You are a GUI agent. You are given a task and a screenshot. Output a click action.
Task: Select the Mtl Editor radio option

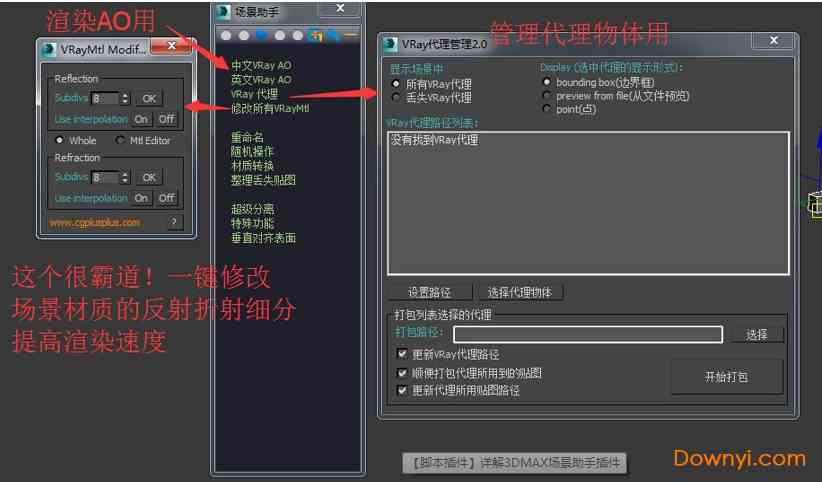click(120, 140)
